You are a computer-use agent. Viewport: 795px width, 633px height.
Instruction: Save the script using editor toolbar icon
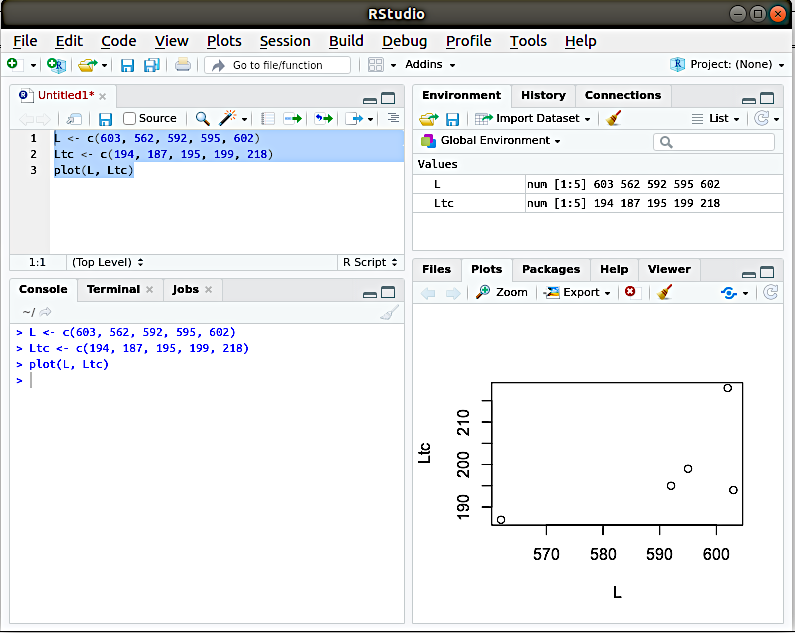pos(105,119)
